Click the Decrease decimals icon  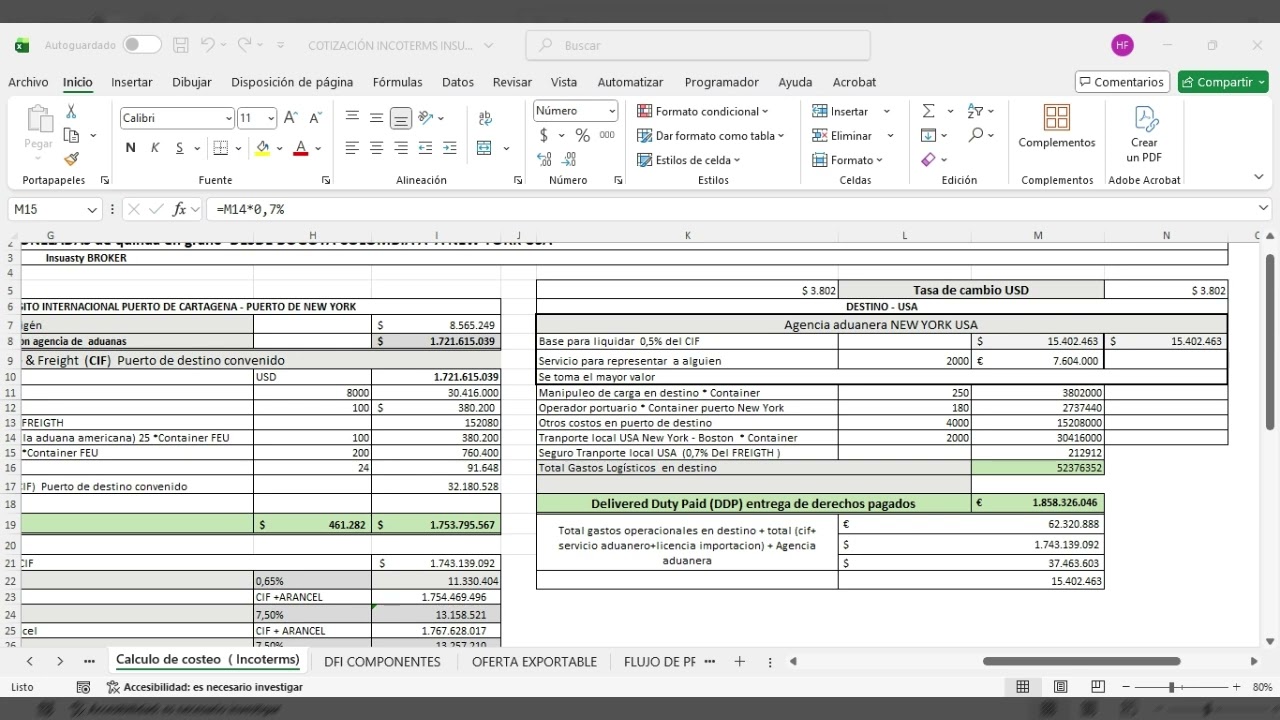coord(569,159)
